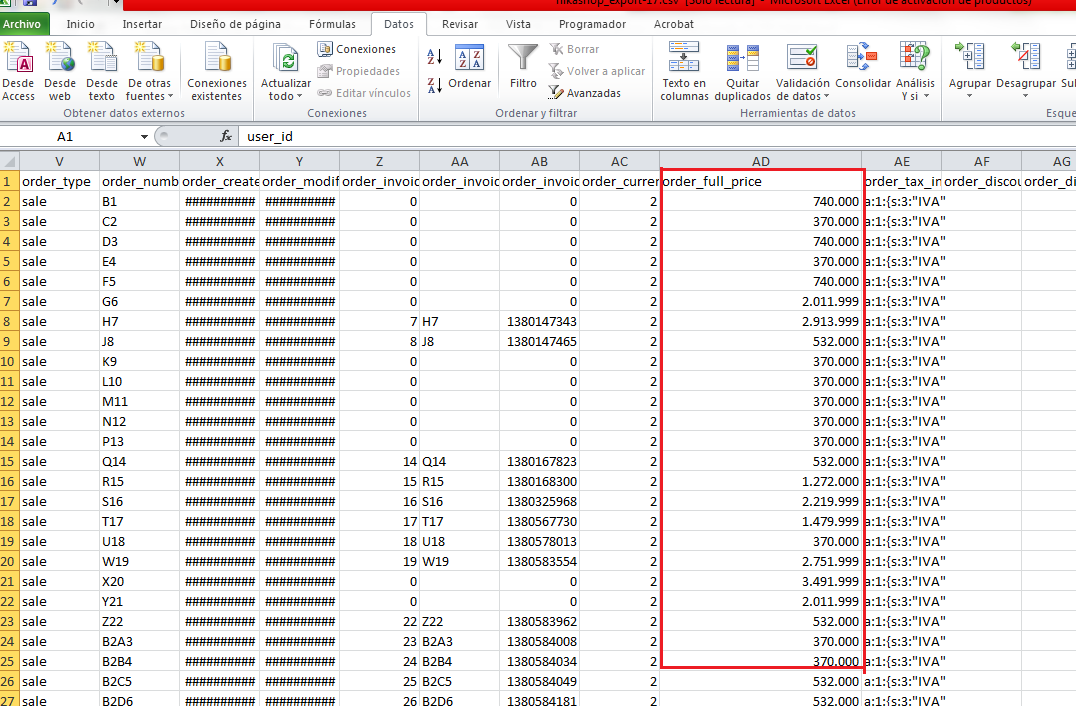This screenshot has height=706, width=1076.
Task: Click Volver a aplicar
Action: click(597, 71)
